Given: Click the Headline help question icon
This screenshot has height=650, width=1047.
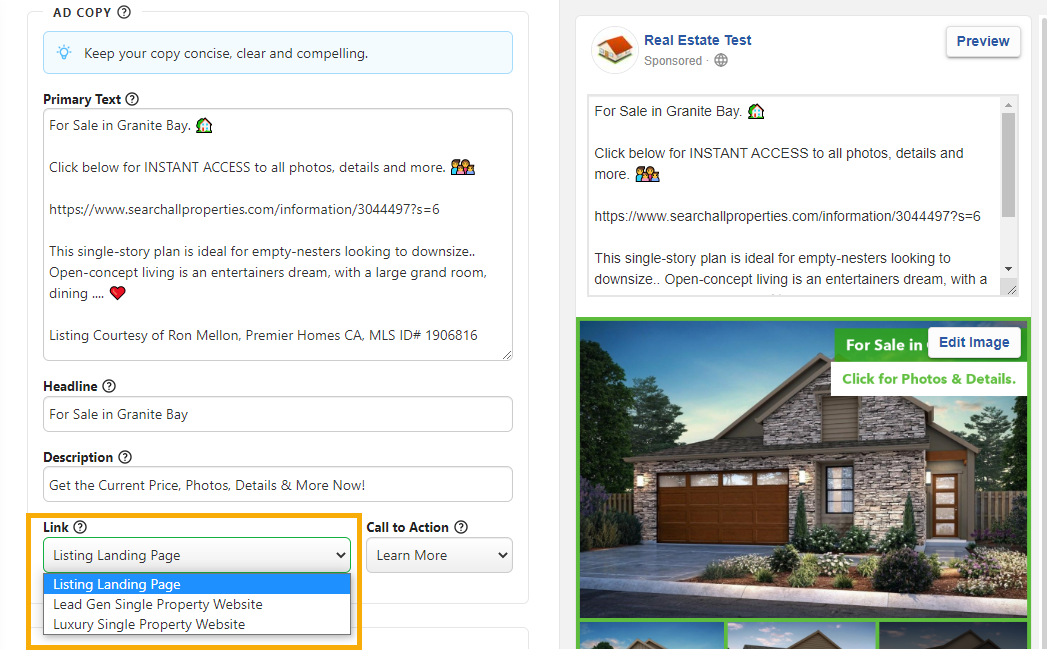Looking at the screenshot, I should pos(109,386).
